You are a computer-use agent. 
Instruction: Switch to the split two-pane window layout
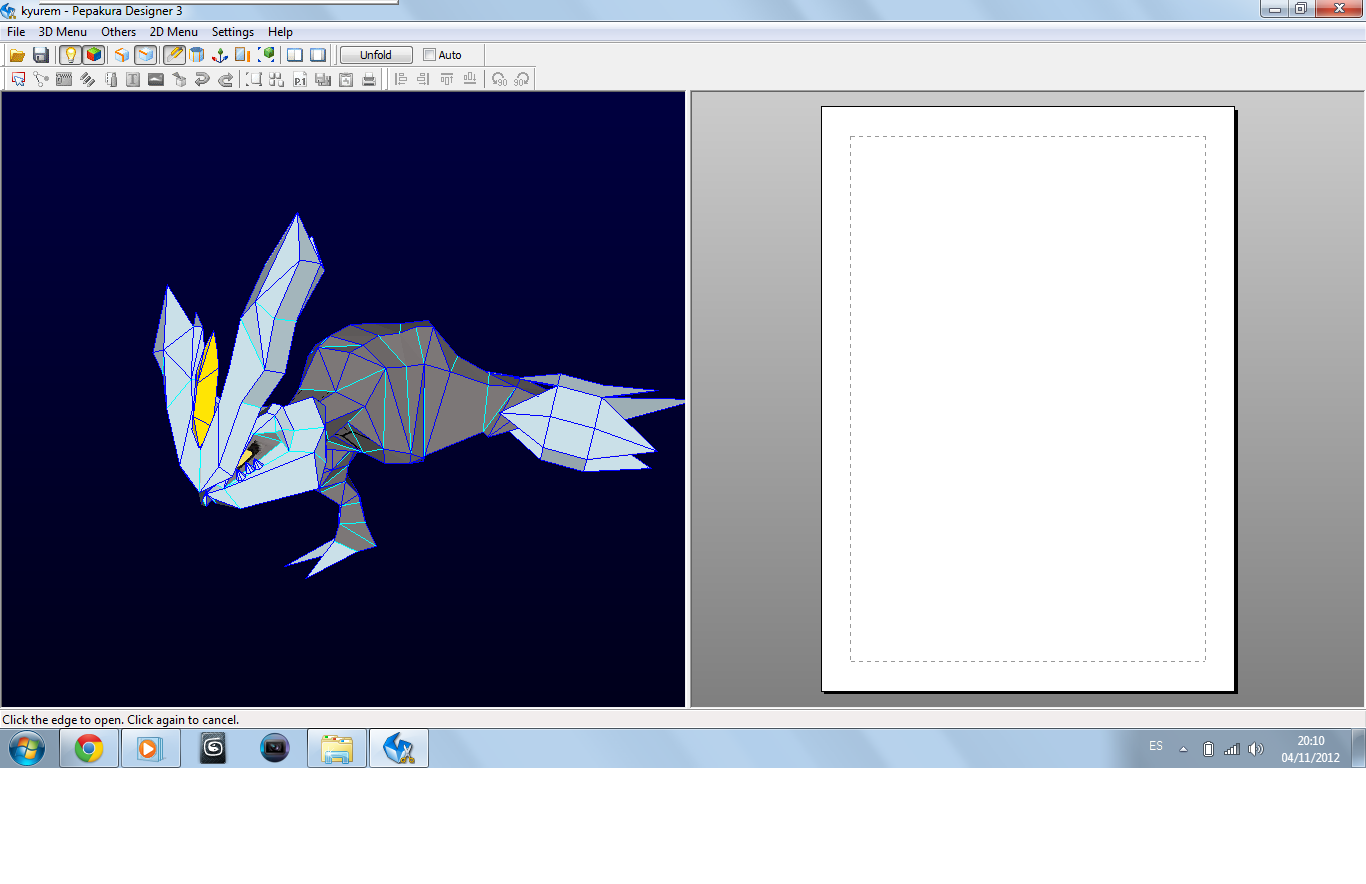point(295,55)
